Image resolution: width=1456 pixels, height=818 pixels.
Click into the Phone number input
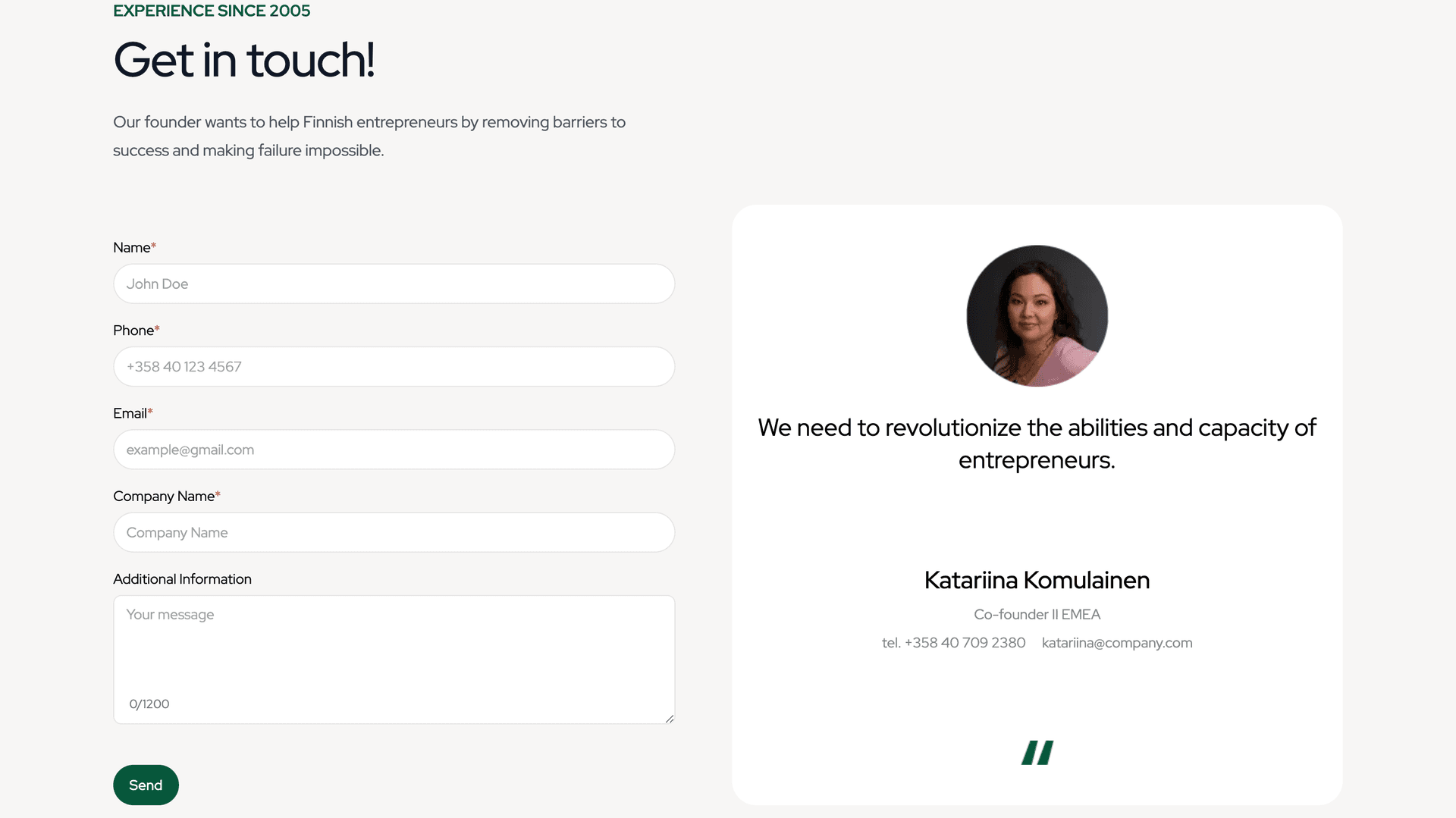[x=394, y=367]
